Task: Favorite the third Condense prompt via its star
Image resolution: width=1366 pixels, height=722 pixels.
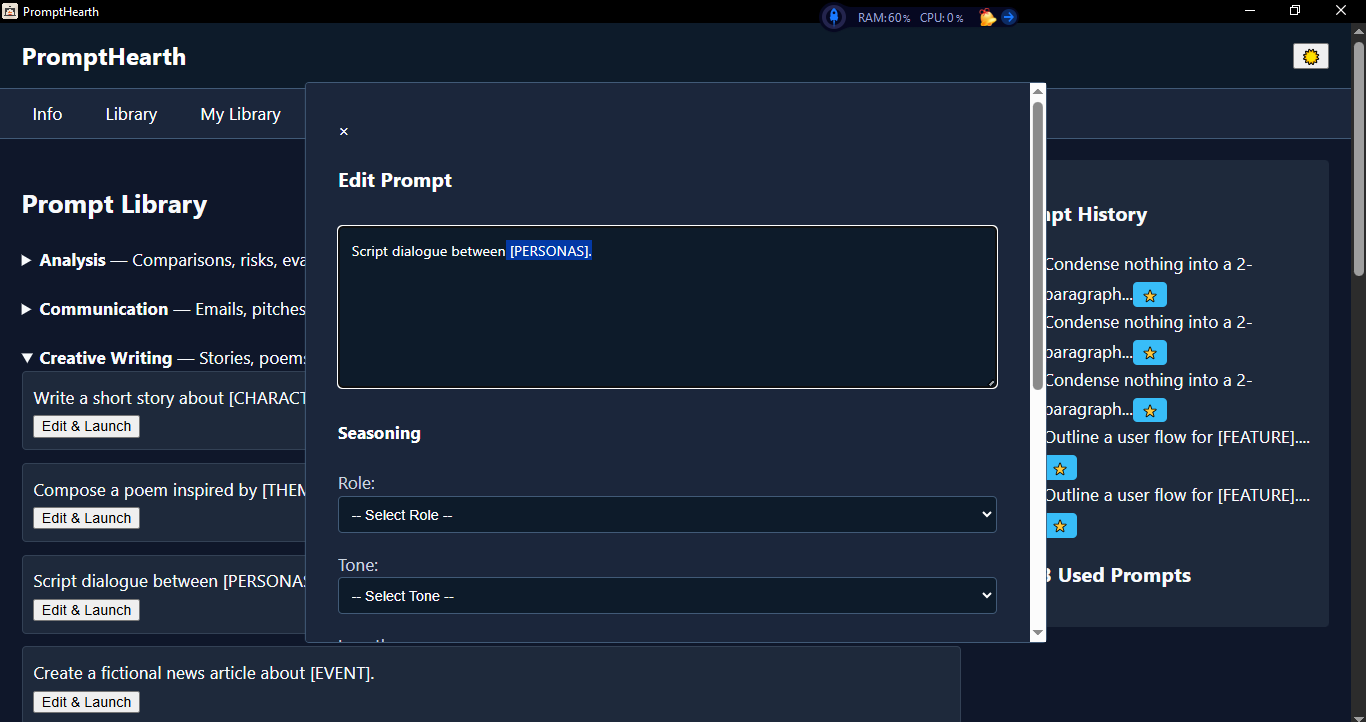Action: tap(1150, 410)
